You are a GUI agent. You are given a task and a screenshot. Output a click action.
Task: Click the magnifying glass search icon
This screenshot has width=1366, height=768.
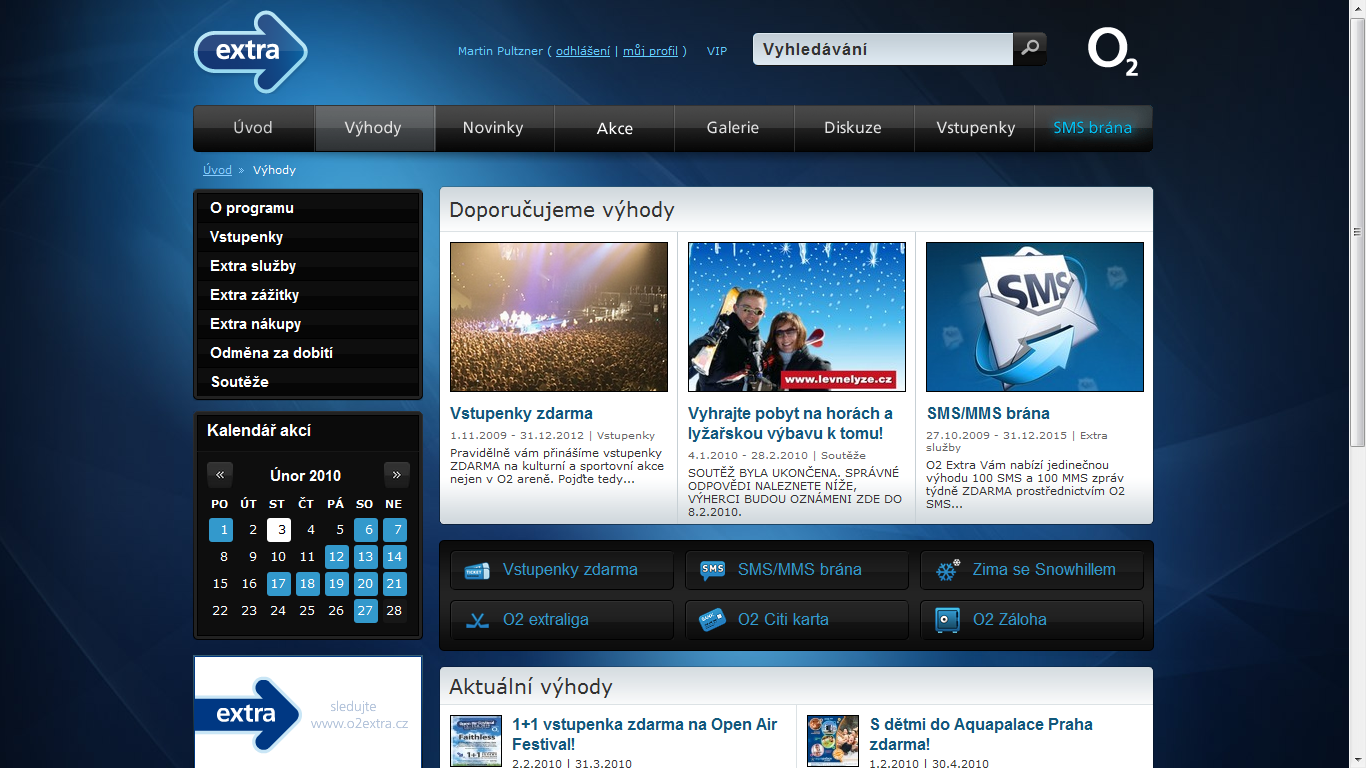pos(1029,48)
